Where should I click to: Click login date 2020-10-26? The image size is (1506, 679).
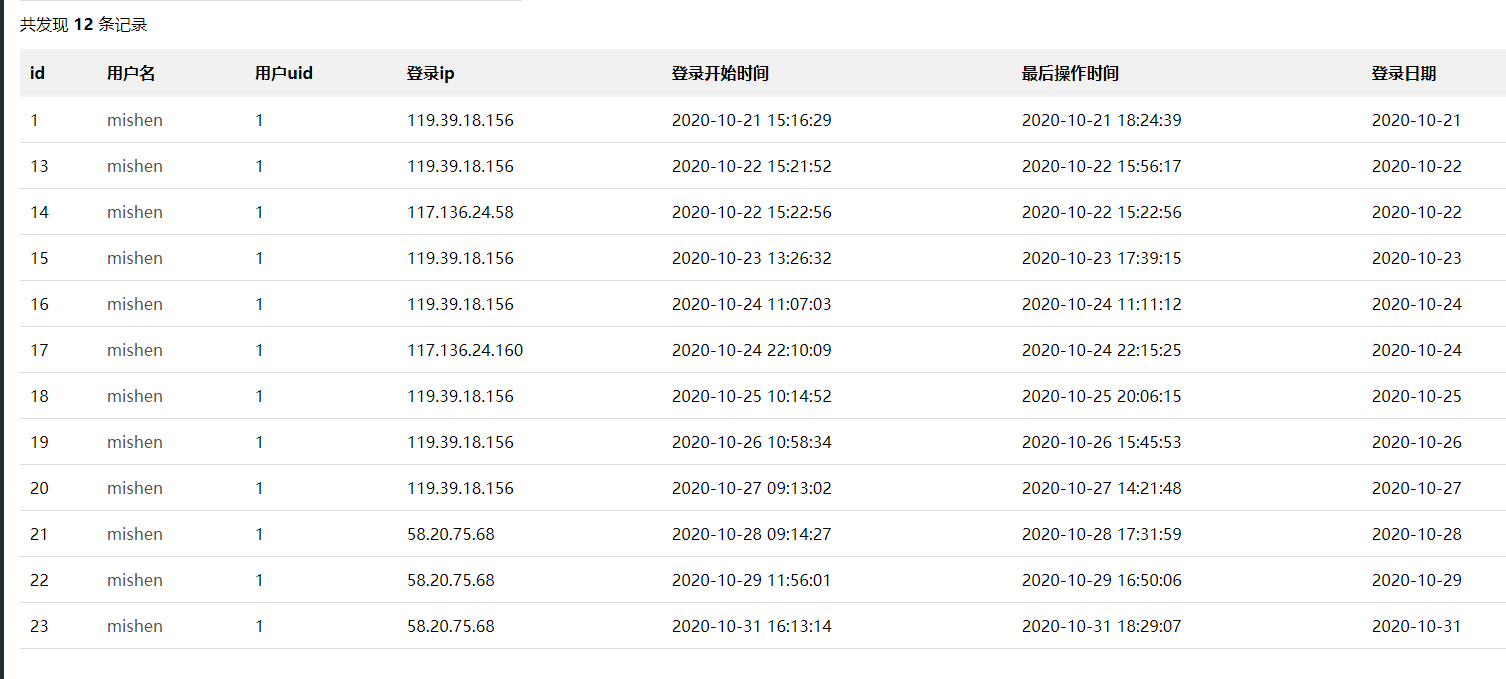click(1416, 442)
